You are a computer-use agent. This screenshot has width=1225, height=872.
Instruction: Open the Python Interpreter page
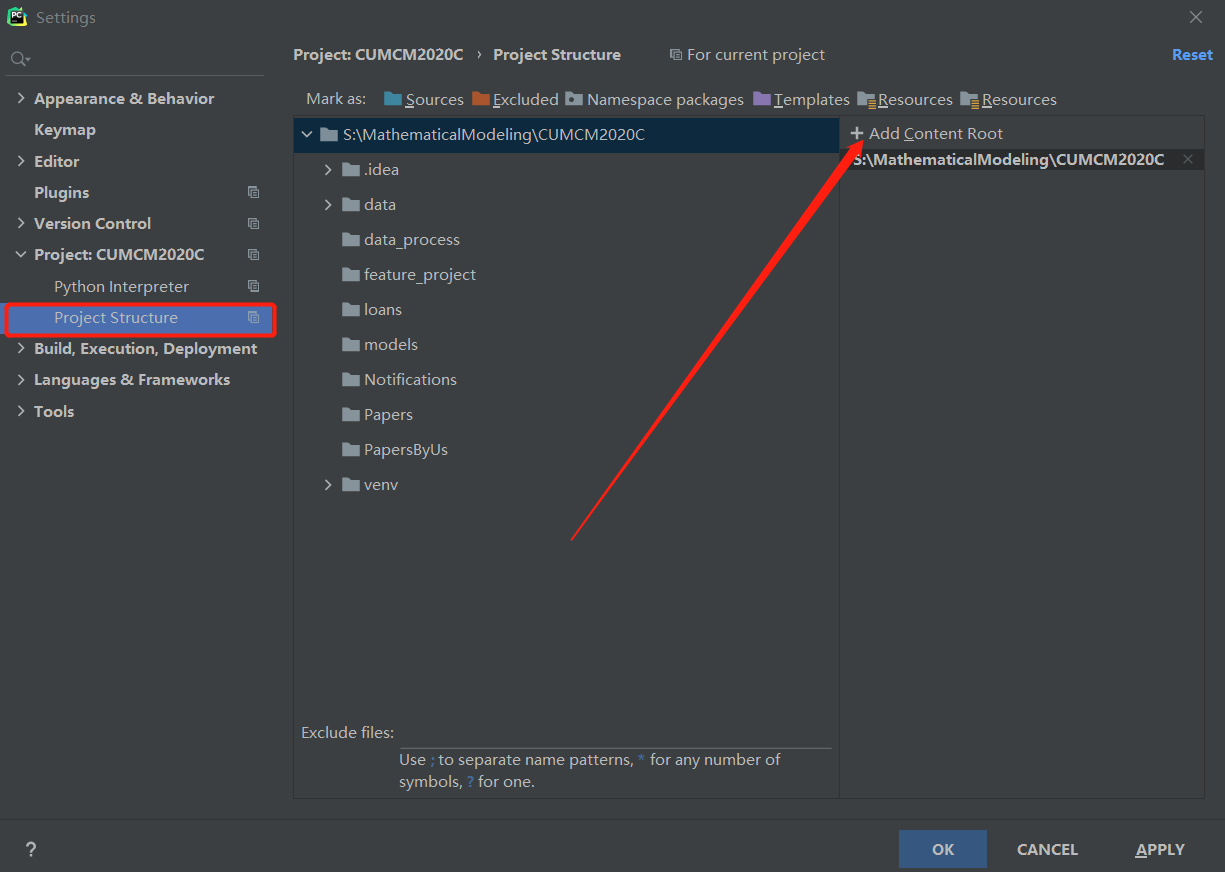[x=121, y=286]
